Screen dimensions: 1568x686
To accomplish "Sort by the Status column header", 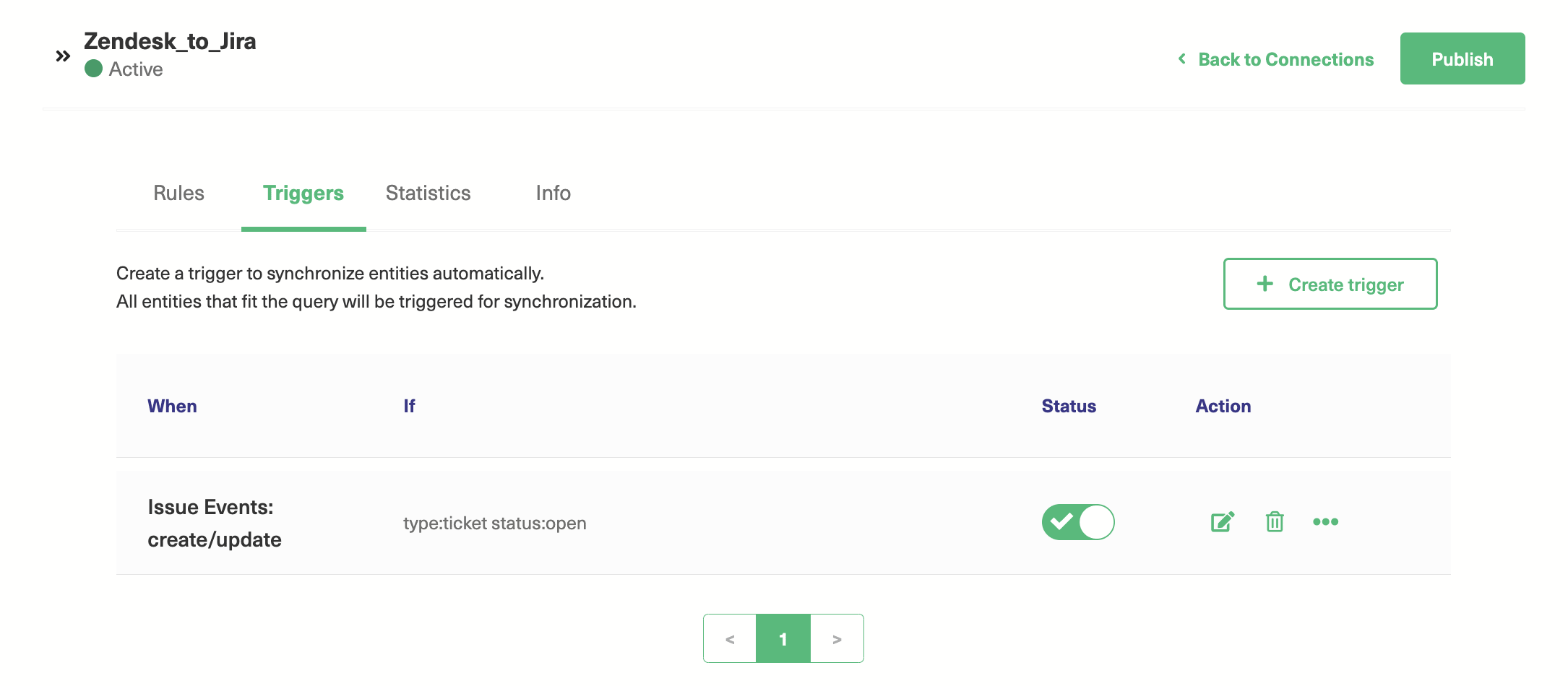I will [1068, 406].
